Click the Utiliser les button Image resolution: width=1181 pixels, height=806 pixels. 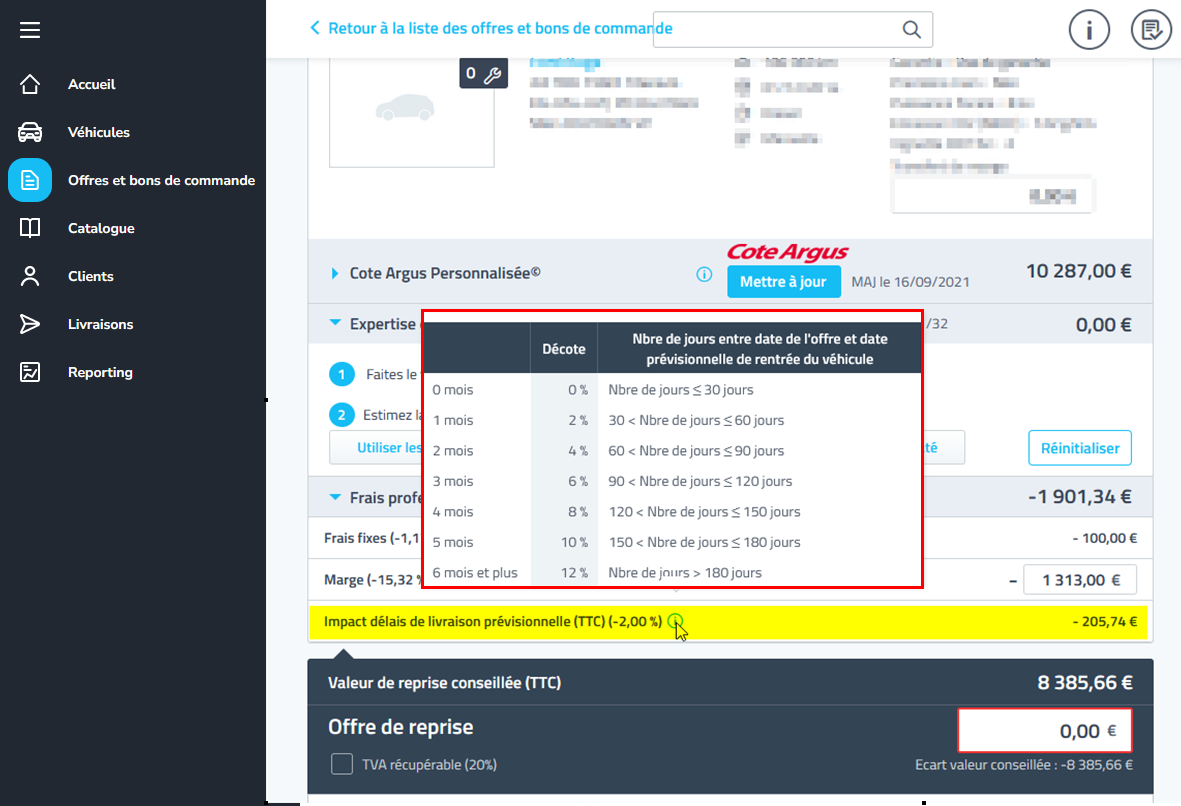(375, 447)
